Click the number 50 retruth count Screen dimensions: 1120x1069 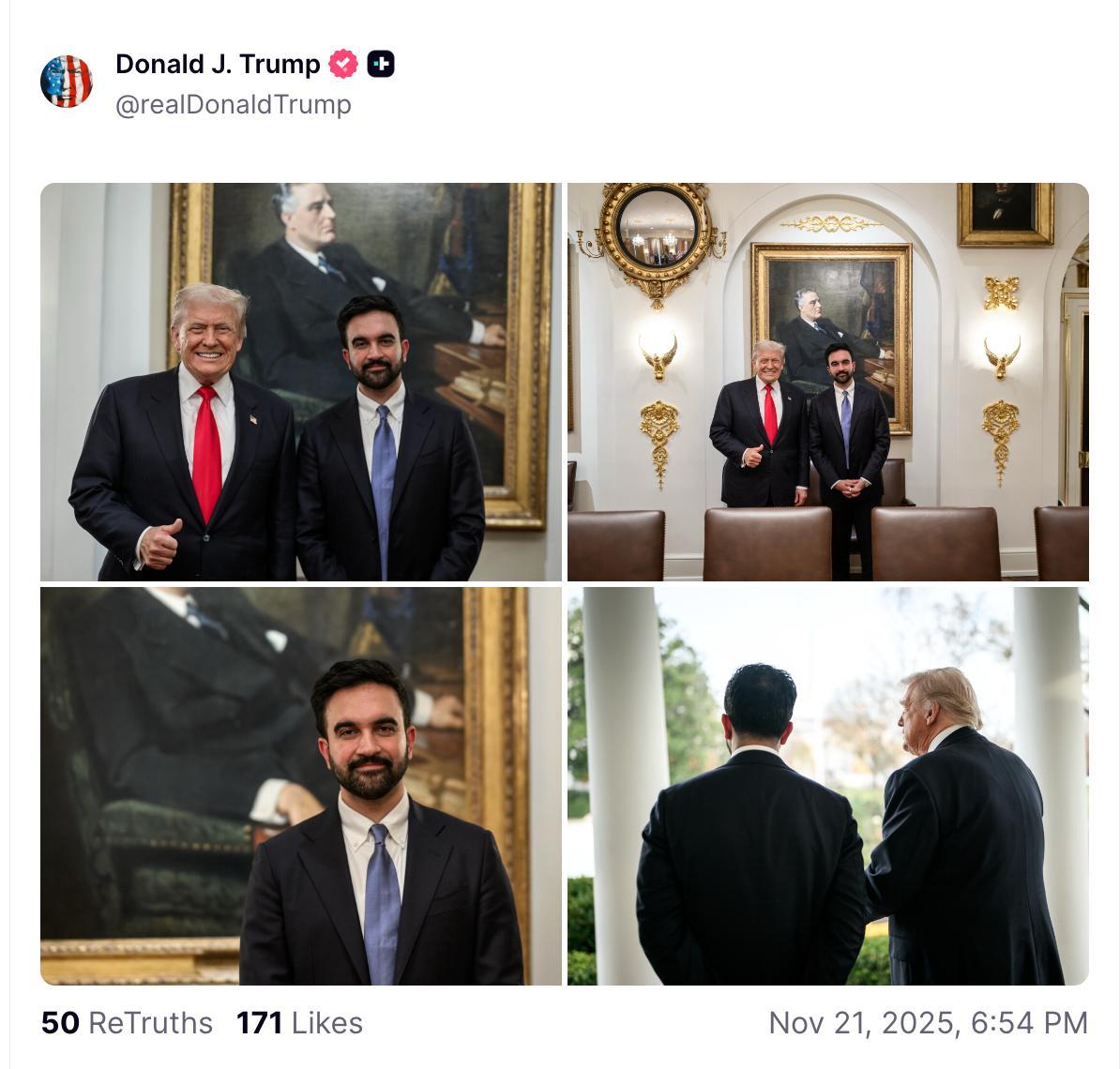click(x=60, y=1023)
